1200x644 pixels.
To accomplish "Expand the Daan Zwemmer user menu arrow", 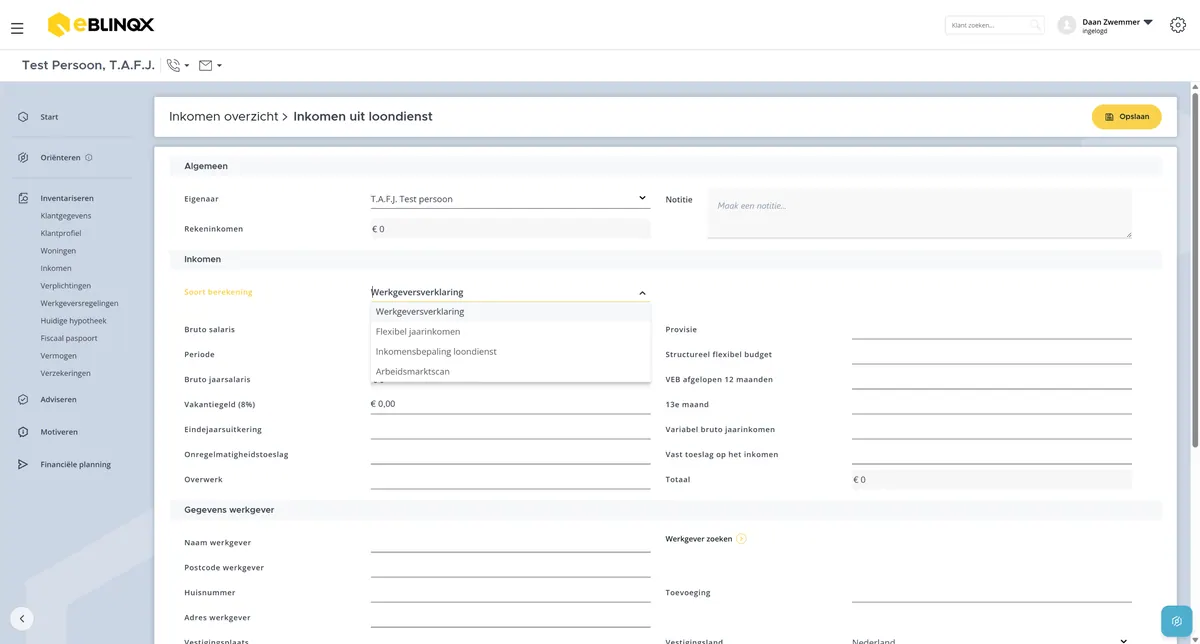I will 1148,22.
